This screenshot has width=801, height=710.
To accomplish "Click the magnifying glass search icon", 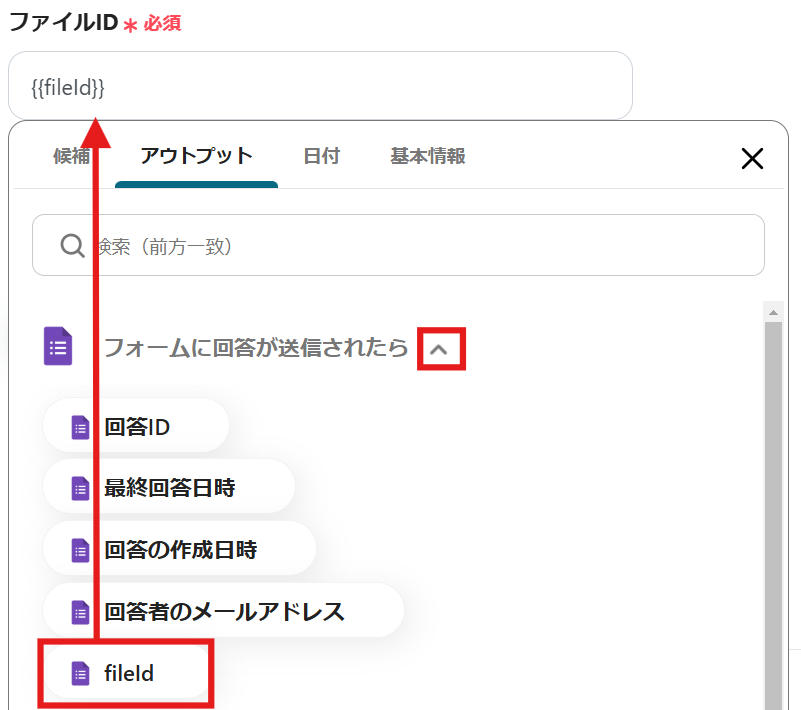I will point(73,246).
